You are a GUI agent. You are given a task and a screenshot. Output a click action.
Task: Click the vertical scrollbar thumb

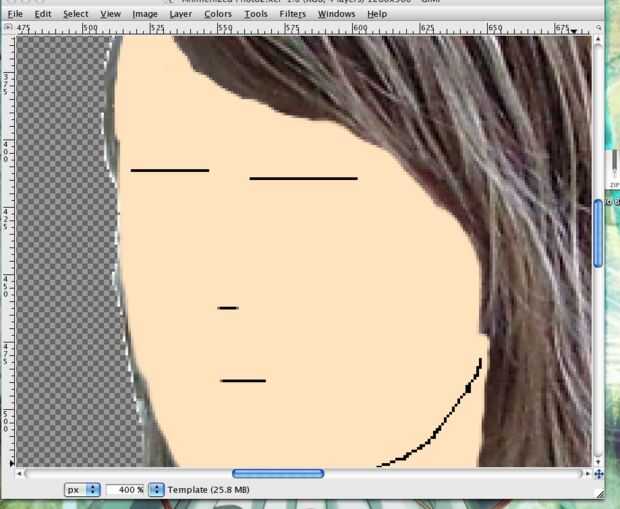598,233
